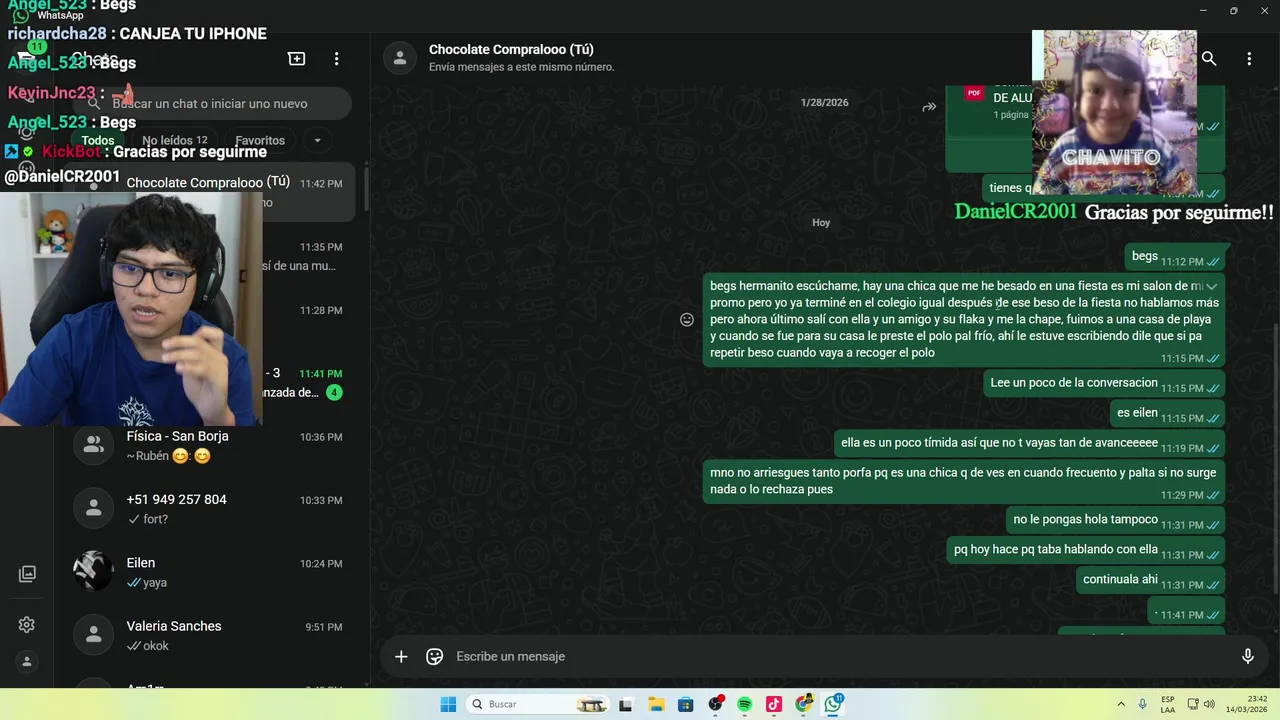
Task: Open TikTok from the taskbar
Action: click(x=774, y=704)
